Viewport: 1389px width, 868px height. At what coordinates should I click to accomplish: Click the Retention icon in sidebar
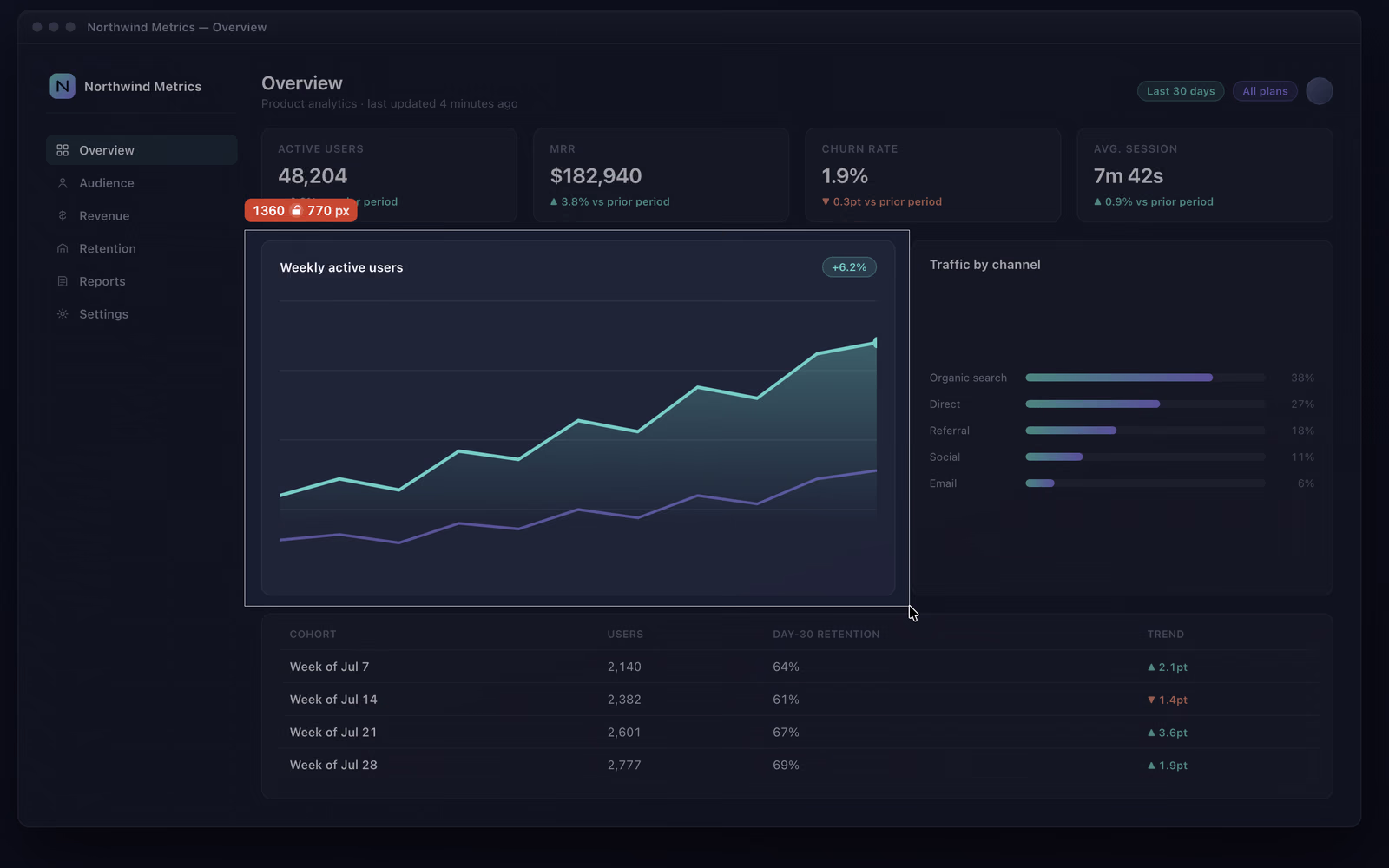tap(63, 248)
